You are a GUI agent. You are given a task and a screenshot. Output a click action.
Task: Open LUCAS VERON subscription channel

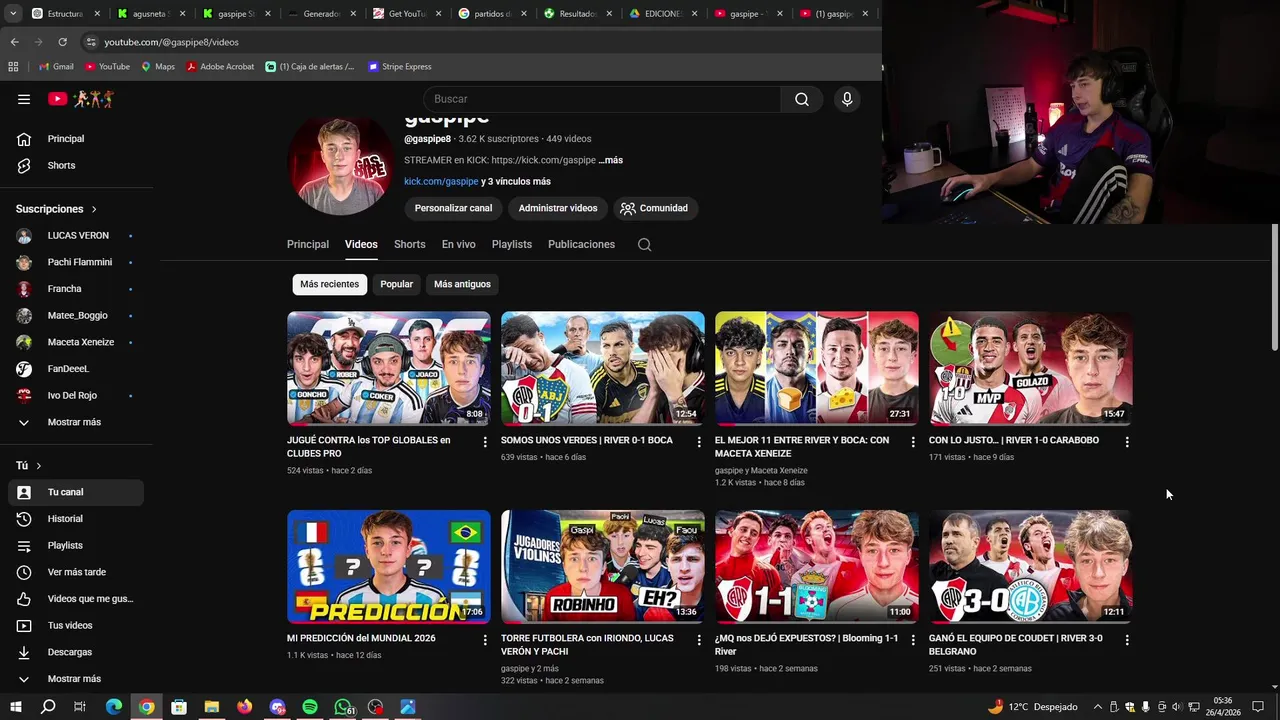click(76, 236)
